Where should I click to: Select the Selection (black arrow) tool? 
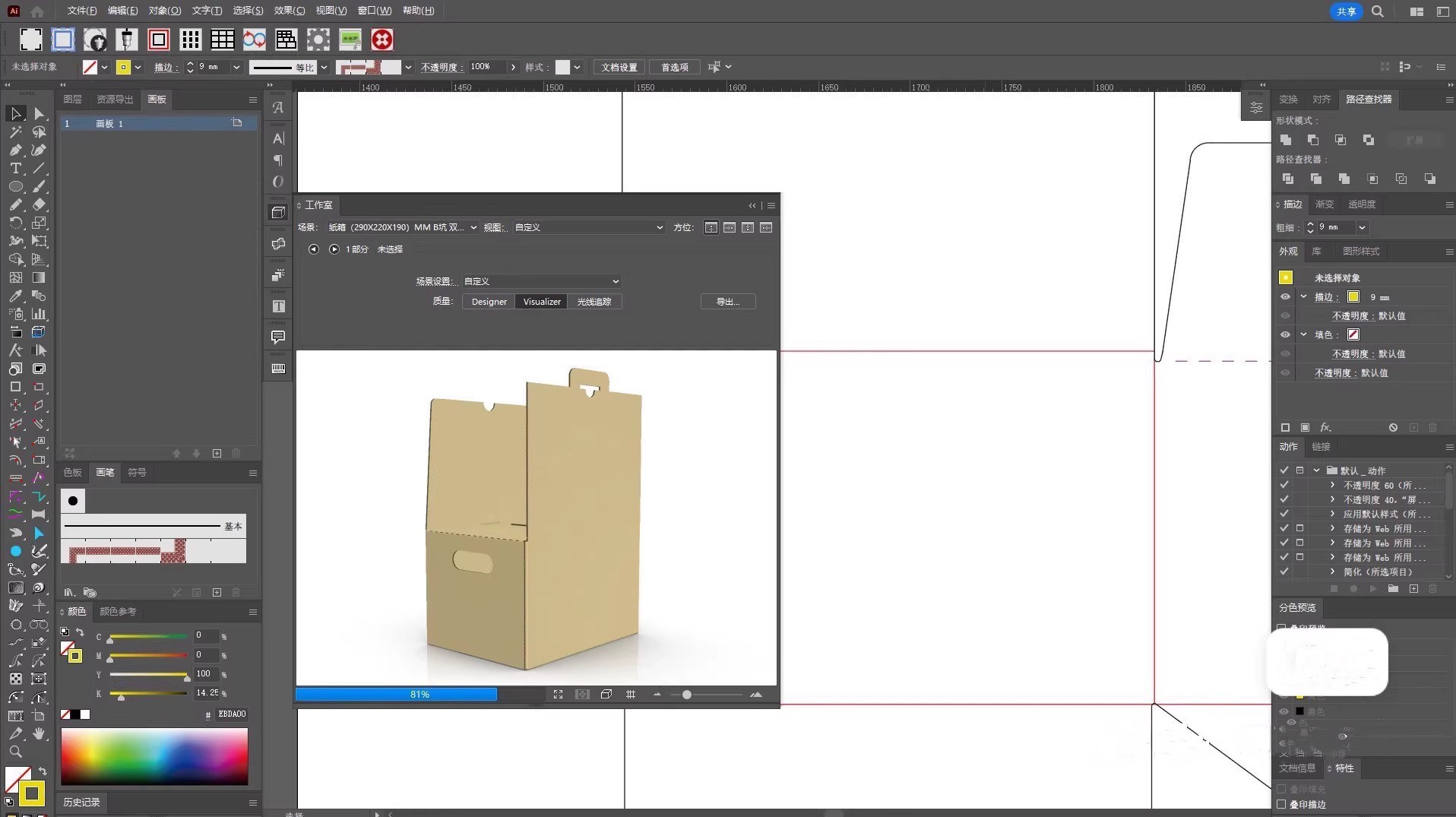[x=16, y=114]
